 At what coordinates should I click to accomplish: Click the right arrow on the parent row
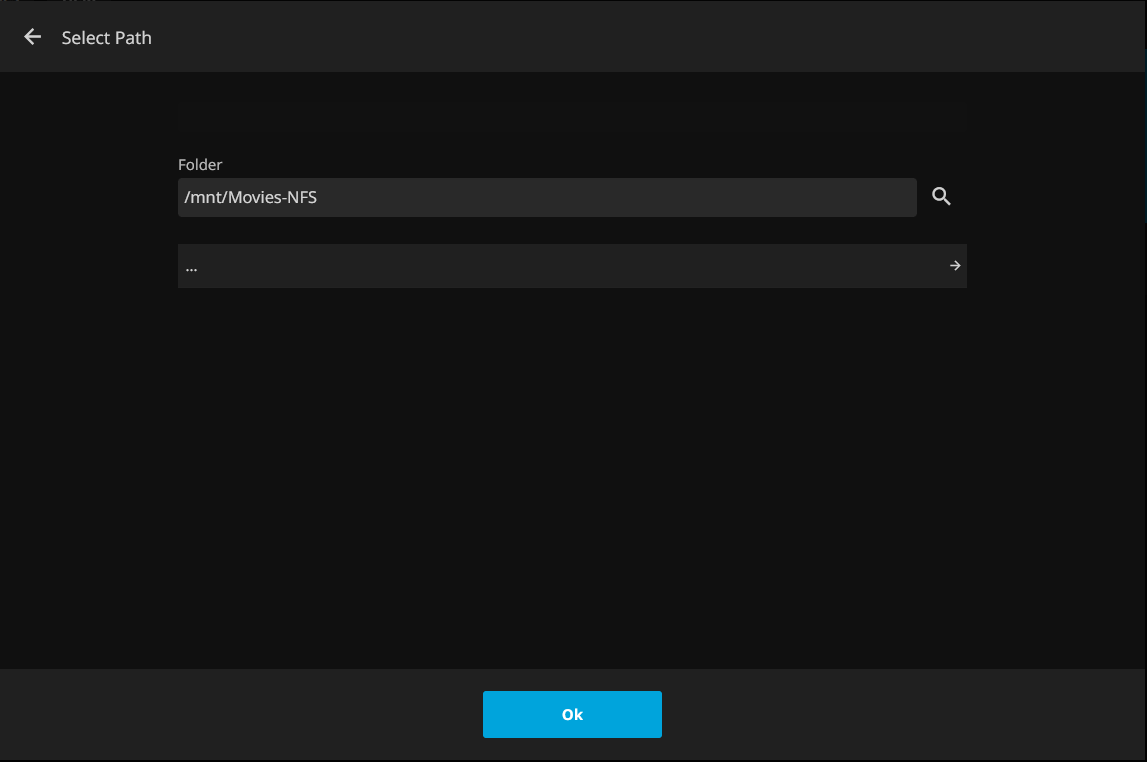point(955,266)
